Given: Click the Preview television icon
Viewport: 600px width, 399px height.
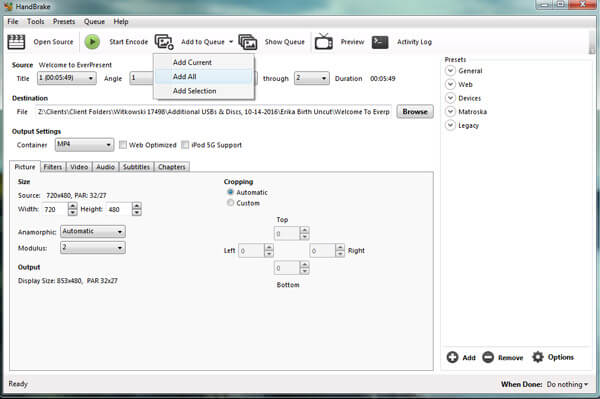Looking at the screenshot, I should (x=324, y=41).
